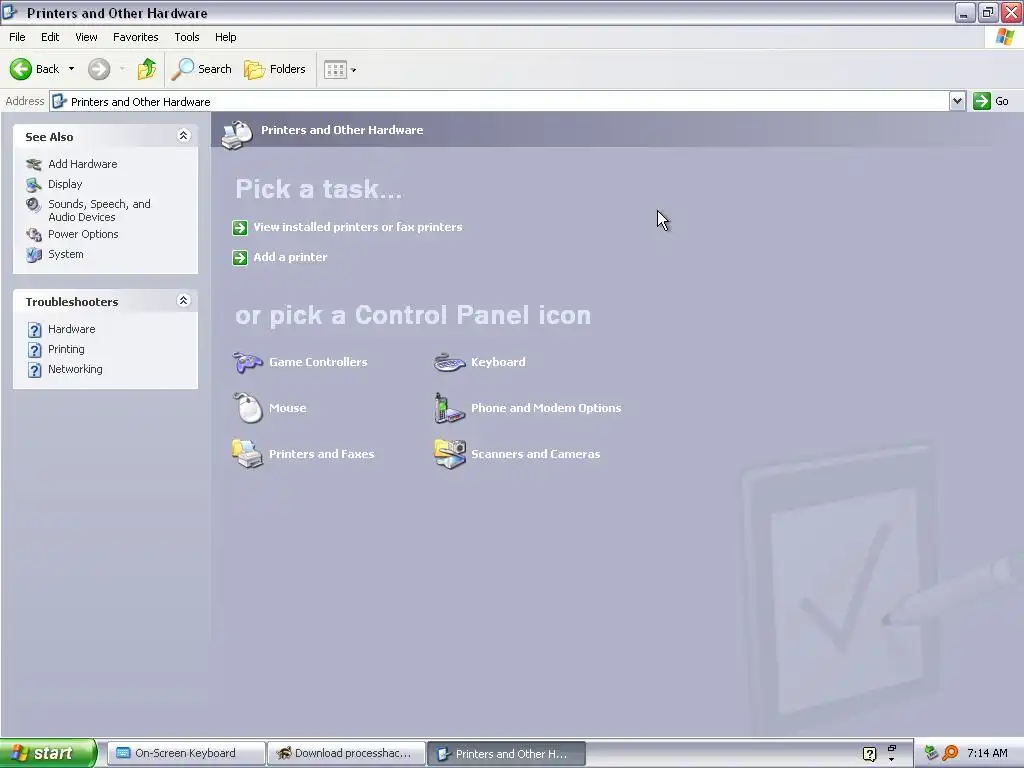
Task: Click the Networking troubleshooter link text
Action: 75,369
